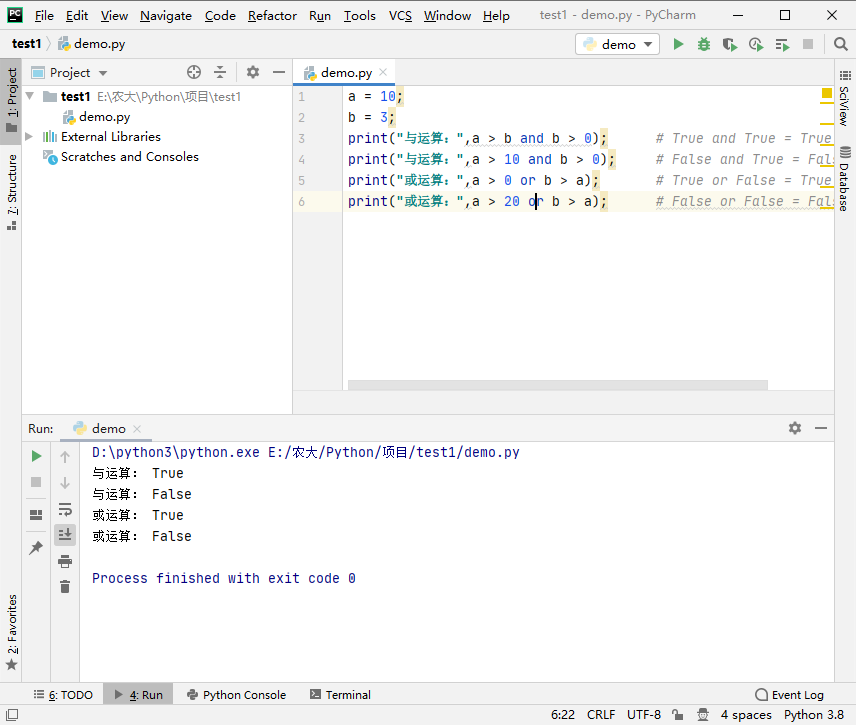Viewport: 856px width, 725px height.
Task: Start debugging with the green bug icon
Action: (x=704, y=44)
